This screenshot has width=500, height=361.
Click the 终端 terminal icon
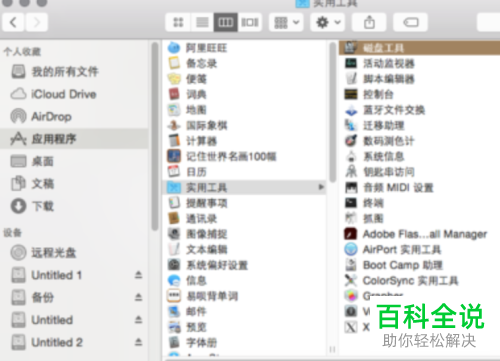351,203
